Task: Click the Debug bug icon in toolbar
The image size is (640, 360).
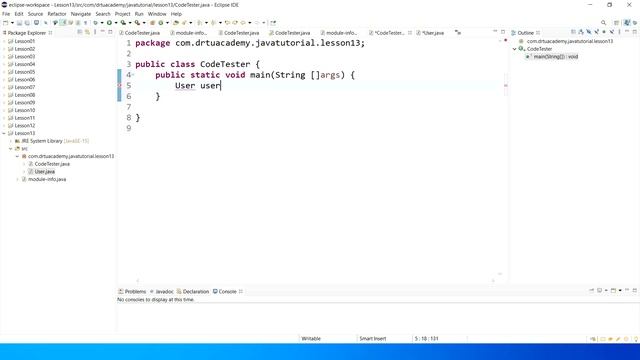Action: [x=95, y=23]
